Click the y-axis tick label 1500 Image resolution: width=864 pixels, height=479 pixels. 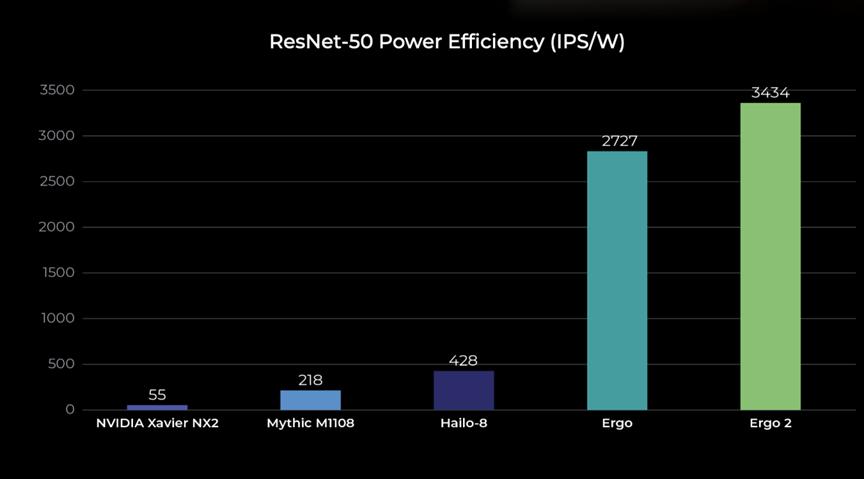coord(58,272)
